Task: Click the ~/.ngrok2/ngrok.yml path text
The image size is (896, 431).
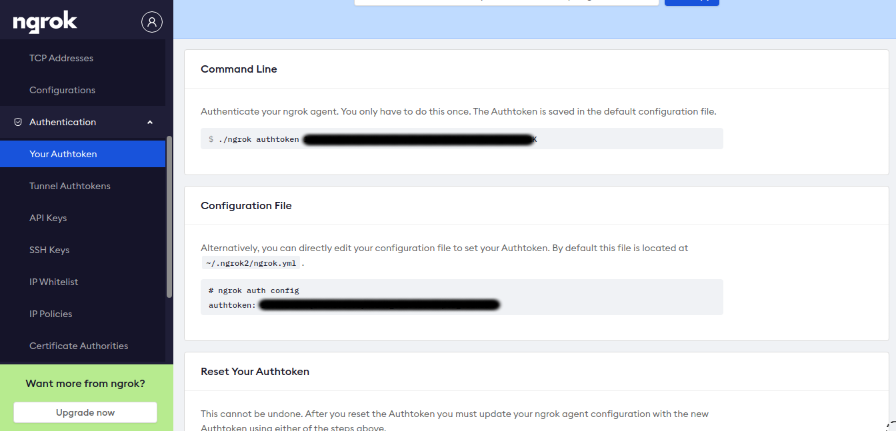Action: [x=250, y=264]
